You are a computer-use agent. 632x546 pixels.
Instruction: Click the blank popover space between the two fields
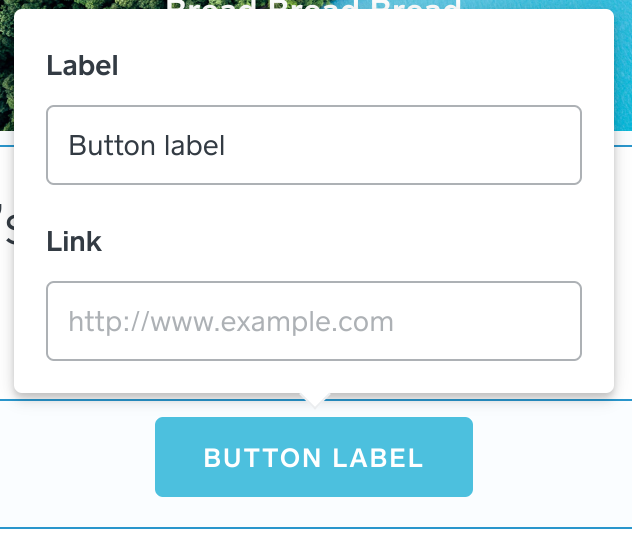point(314,207)
